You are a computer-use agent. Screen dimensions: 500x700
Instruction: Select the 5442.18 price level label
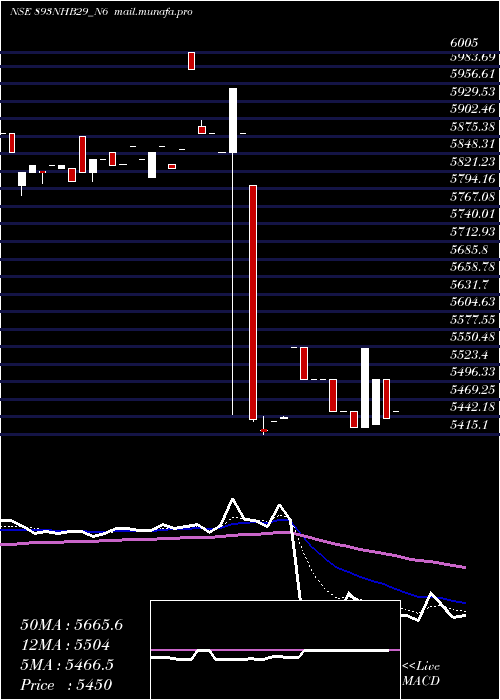(x=472, y=407)
